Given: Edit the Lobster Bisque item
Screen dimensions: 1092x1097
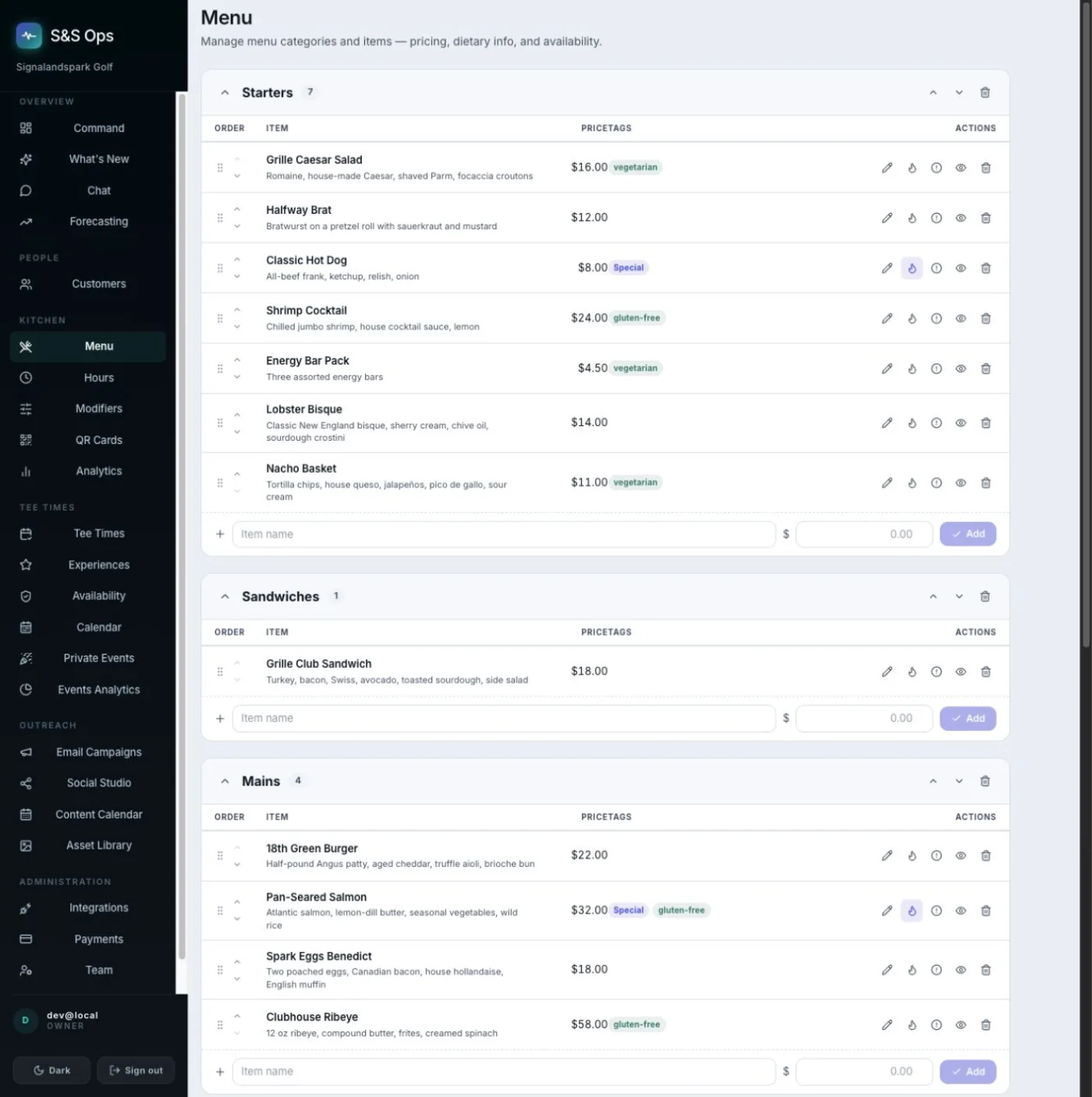Looking at the screenshot, I should coord(887,423).
